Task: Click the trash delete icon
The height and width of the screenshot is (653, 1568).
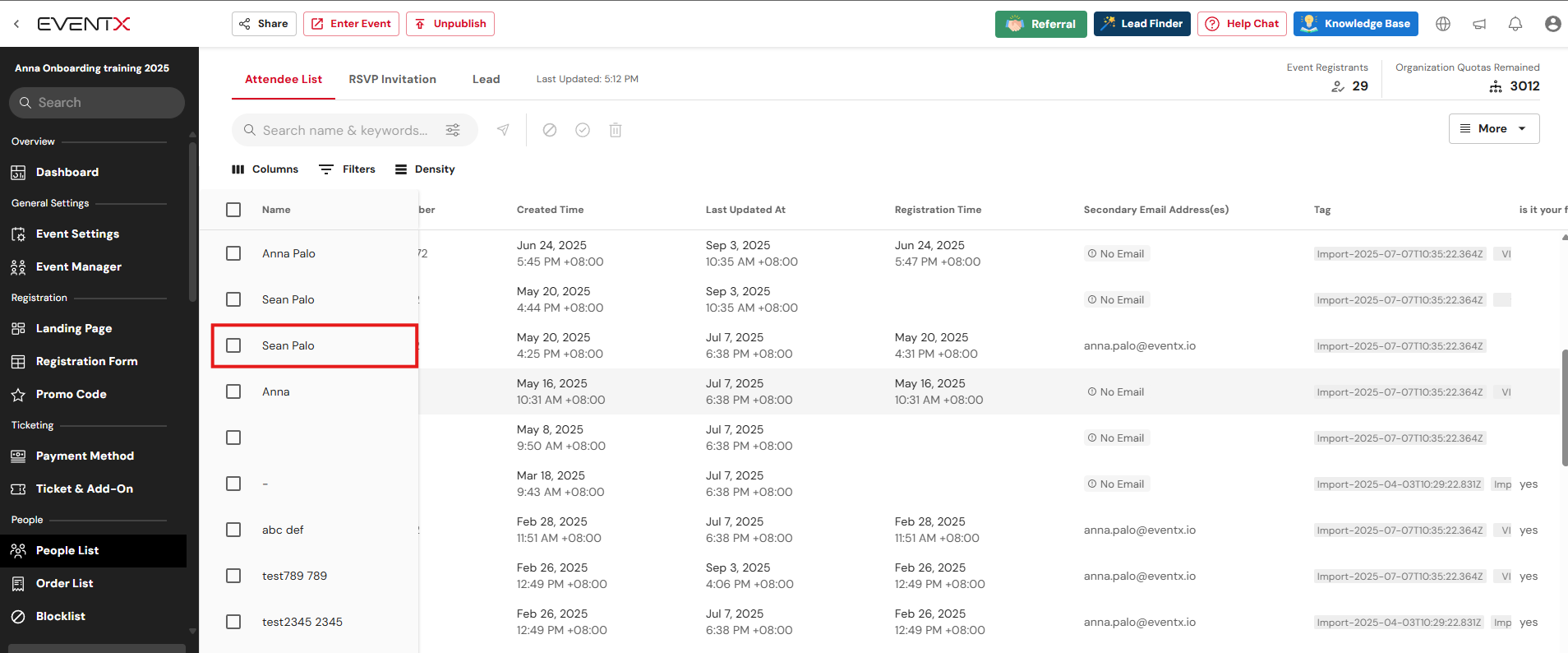Action: pos(616,130)
